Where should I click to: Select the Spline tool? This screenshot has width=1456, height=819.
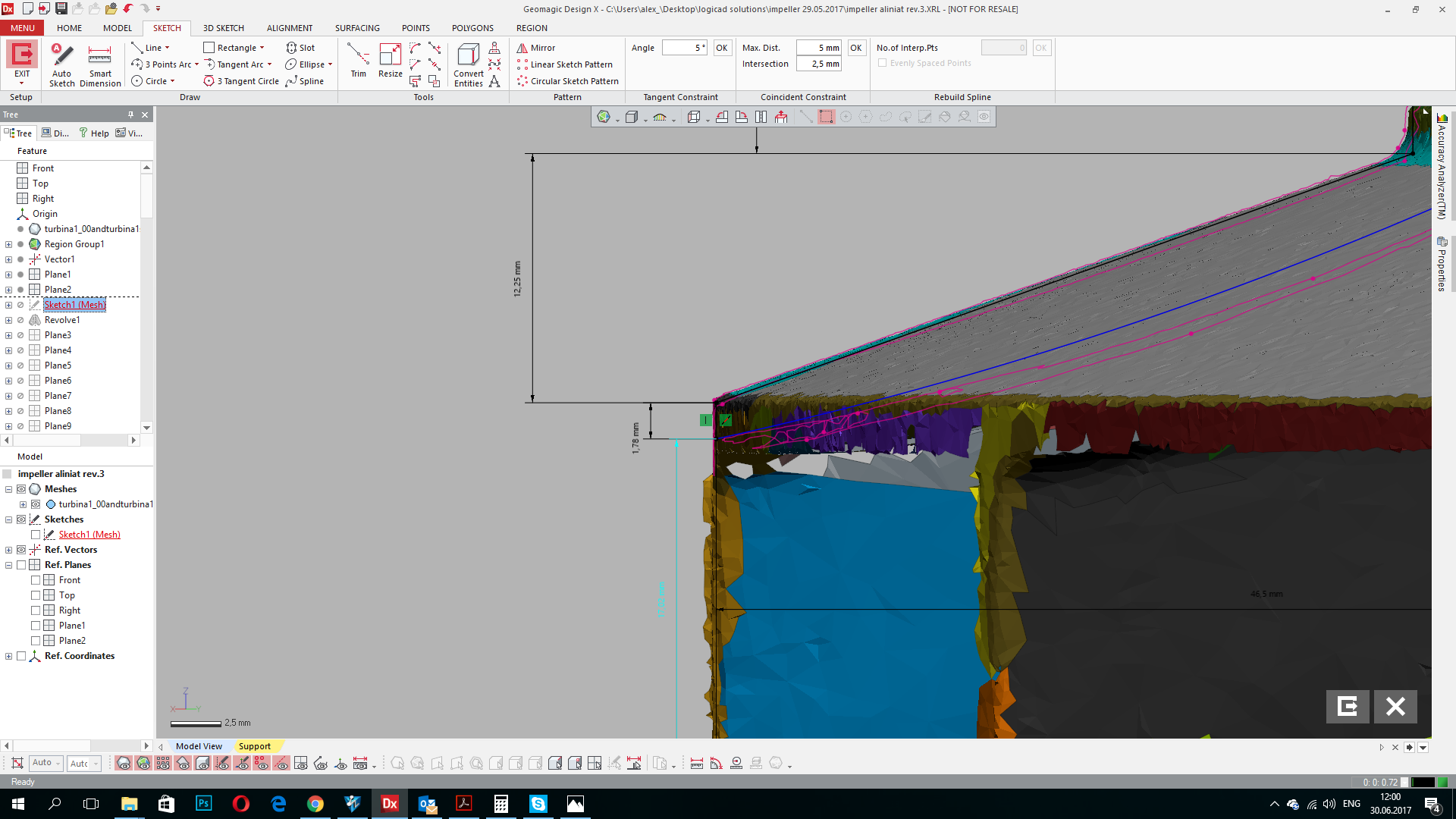tap(305, 81)
